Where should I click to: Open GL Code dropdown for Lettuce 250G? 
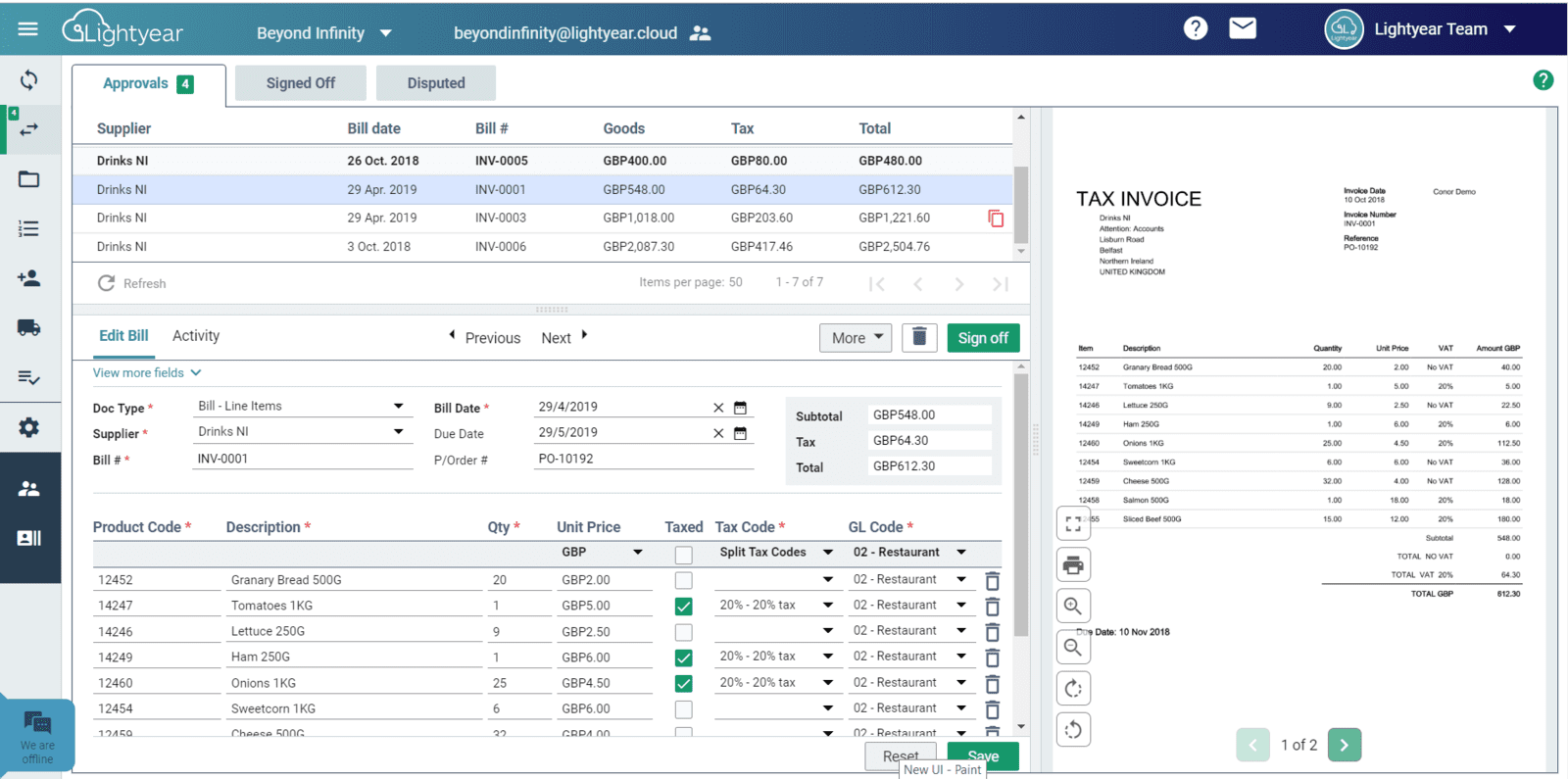pyautogui.click(x=909, y=631)
